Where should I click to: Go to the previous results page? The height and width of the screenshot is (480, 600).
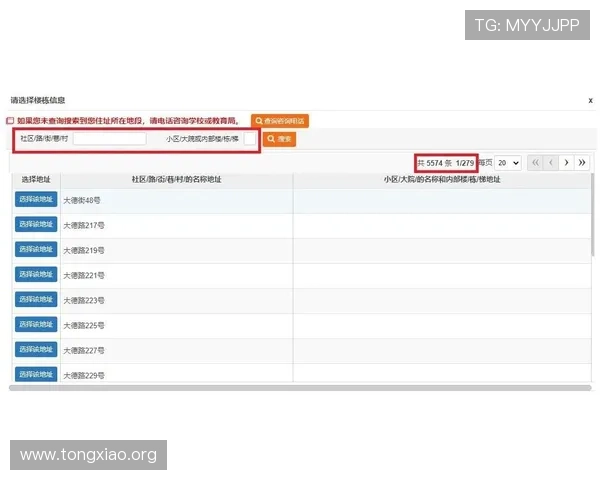pos(551,163)
